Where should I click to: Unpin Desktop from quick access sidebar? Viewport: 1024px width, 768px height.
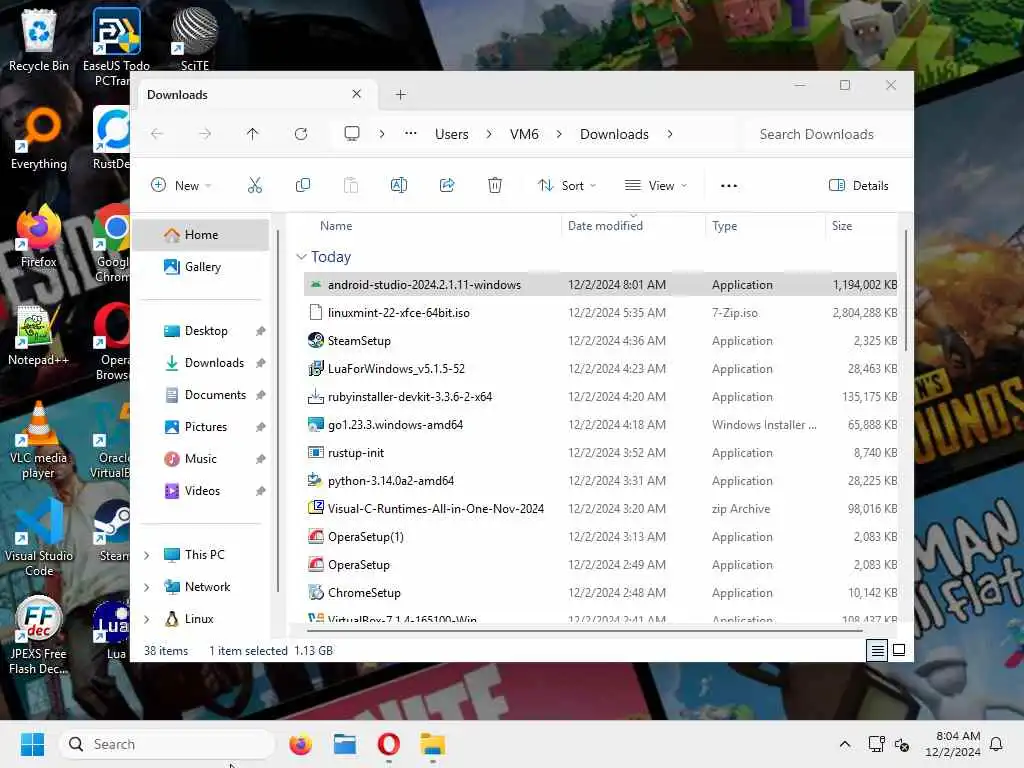pyautogui.click(x=261, y=331)
